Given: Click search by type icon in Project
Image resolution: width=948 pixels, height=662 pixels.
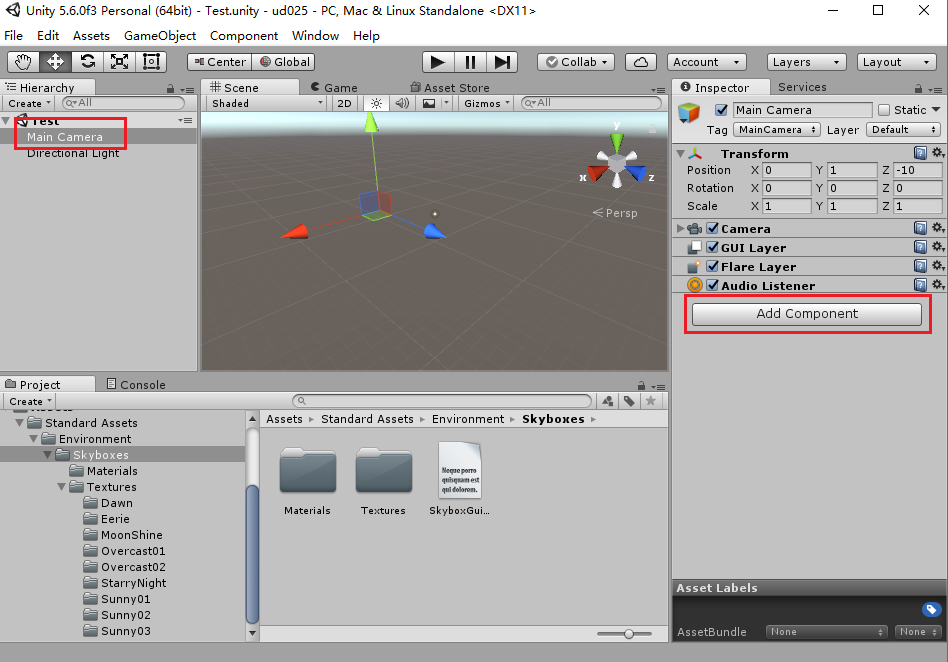Looking at the screenshot, I should 608,401.
